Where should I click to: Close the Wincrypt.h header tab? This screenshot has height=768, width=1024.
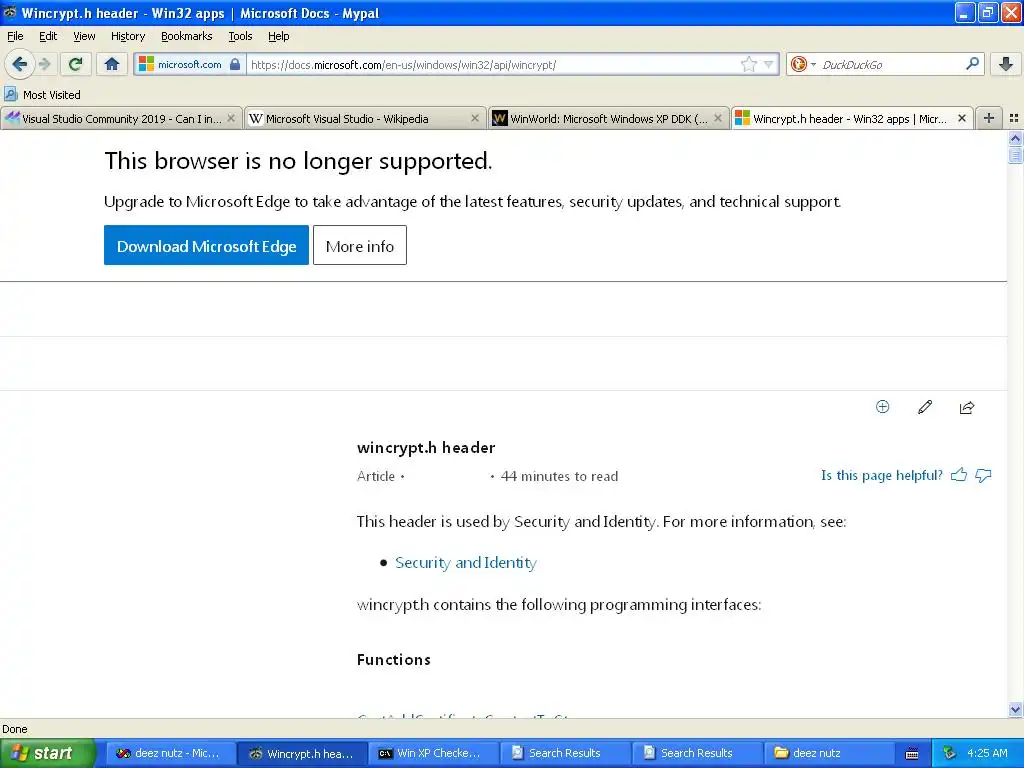(962, 118)
